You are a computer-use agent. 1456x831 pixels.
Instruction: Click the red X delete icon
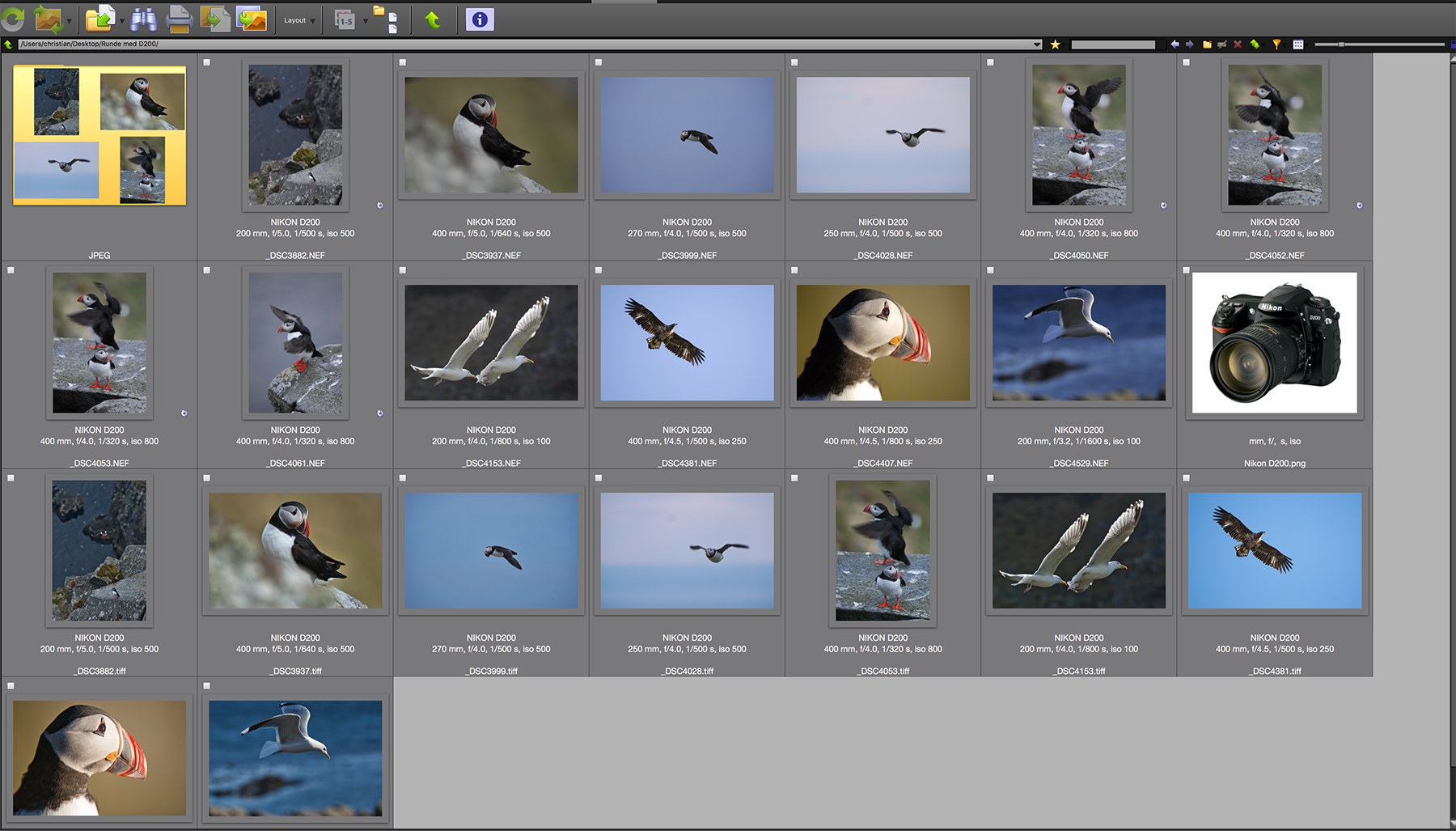pos(1238,45)
